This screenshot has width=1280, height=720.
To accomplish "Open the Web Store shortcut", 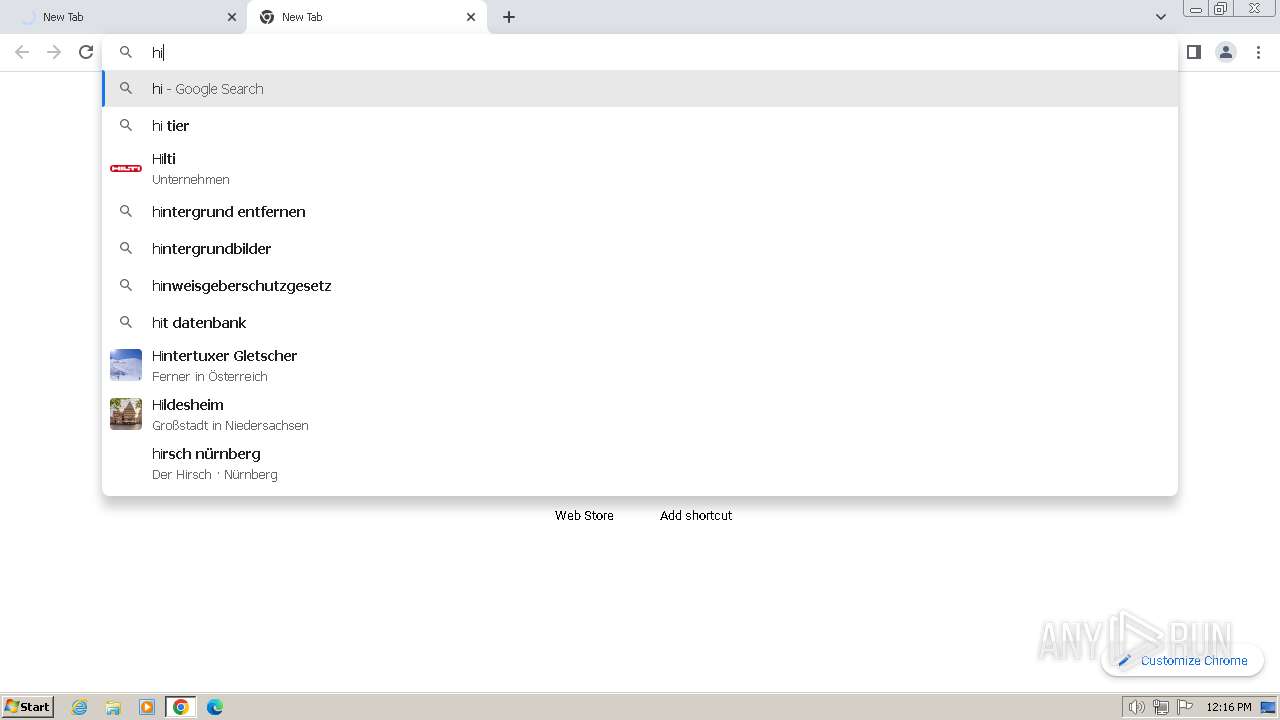I will (x=584, y=515).
